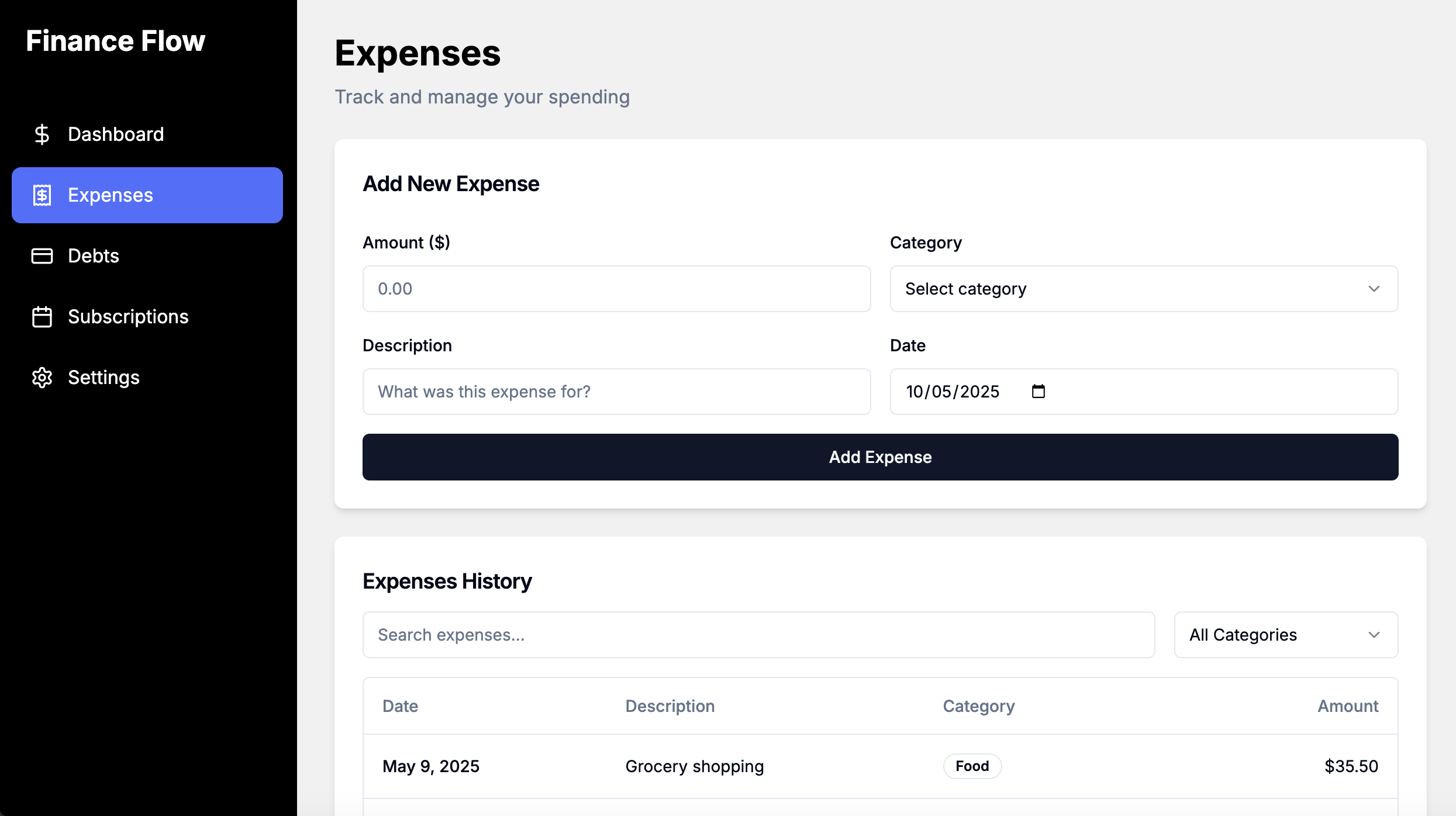Navigate to Settings in sidebar
Screen dimensions: 1456x816
click(103, 378)
